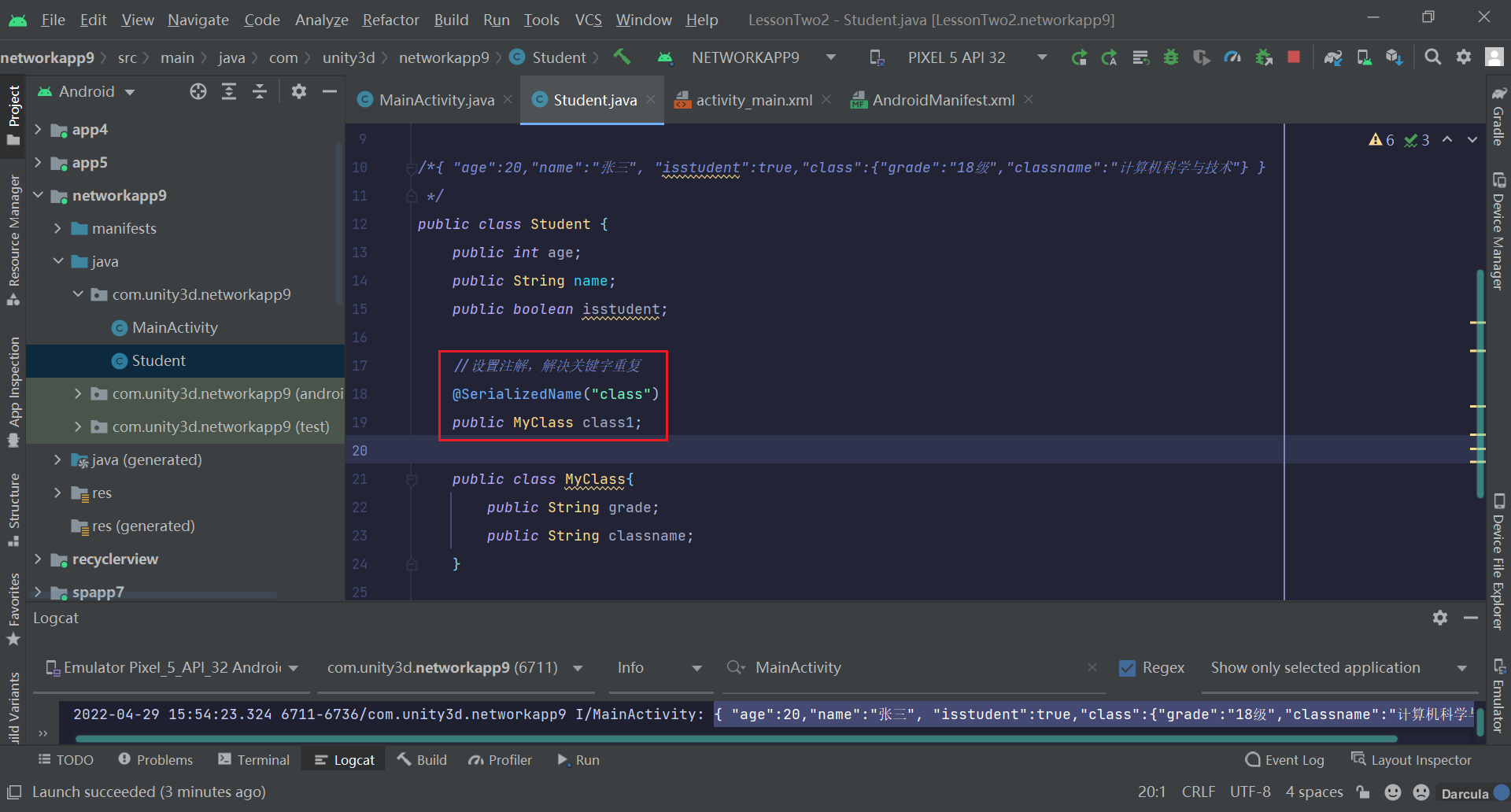Collapse the networkapp9 module
Viewport: 1511px width, 812px height.
pos(38,195)
